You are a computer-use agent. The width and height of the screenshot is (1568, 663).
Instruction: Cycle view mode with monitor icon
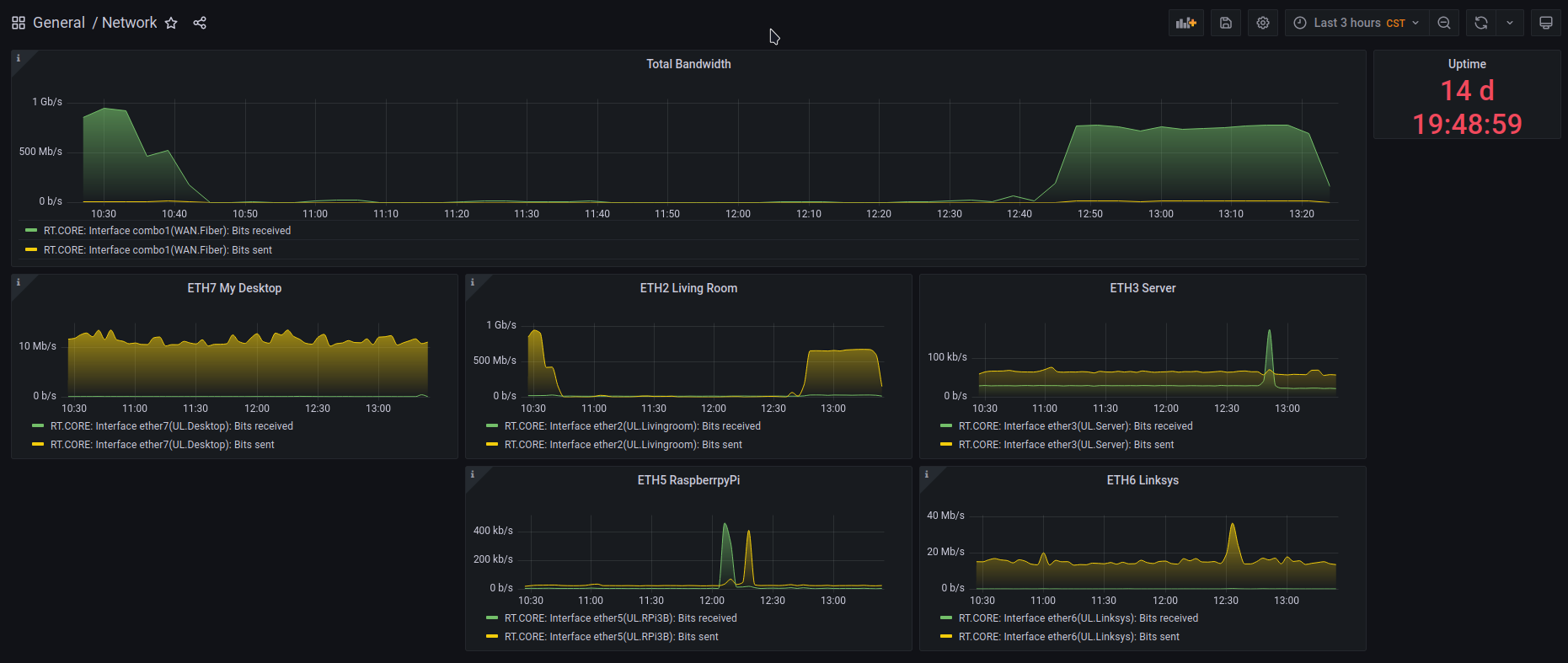pyautogui.click(x=1545, y=23)
